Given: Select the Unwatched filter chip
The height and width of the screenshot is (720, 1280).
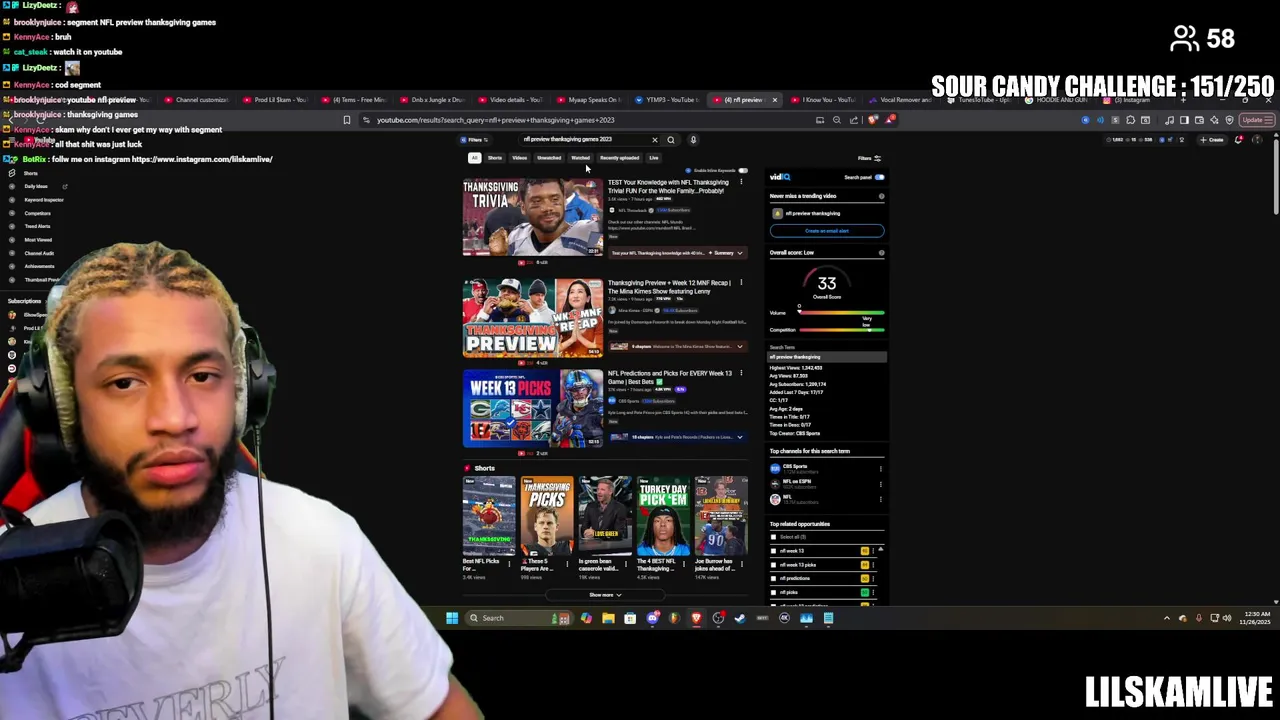Looking at the screenshot, I should pyautogui.click(x=549, y=158).
